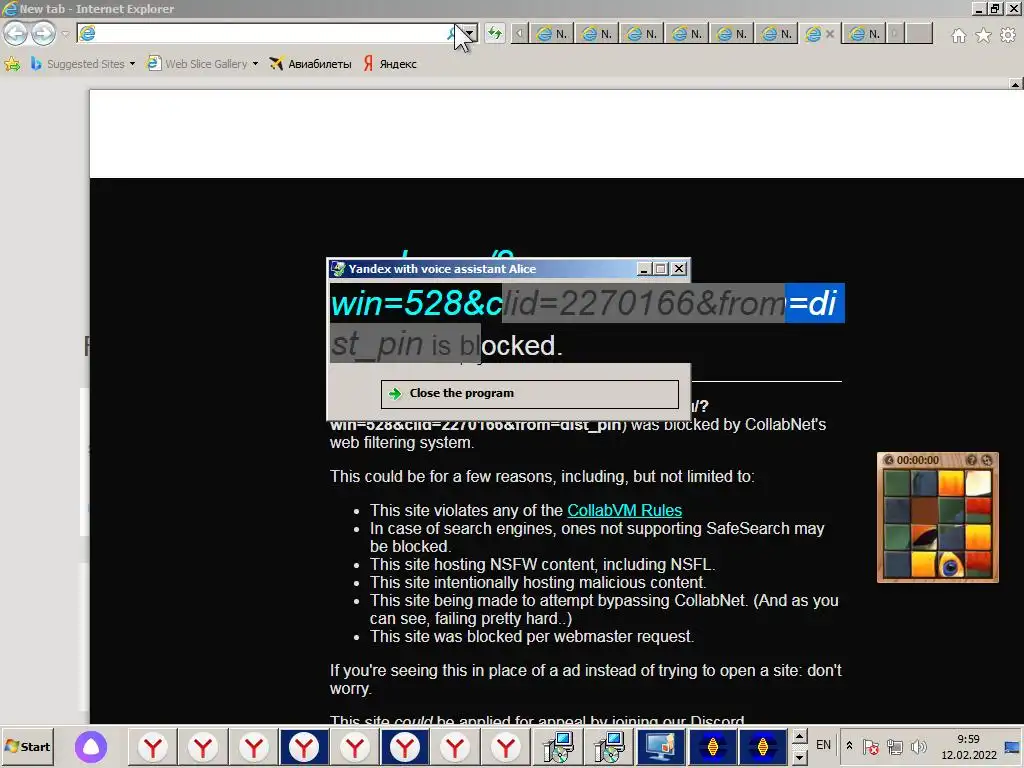Open Web Slice Gallery favorite
Image resolution: width=1024 pixels, height=768 pixels.
198,64
